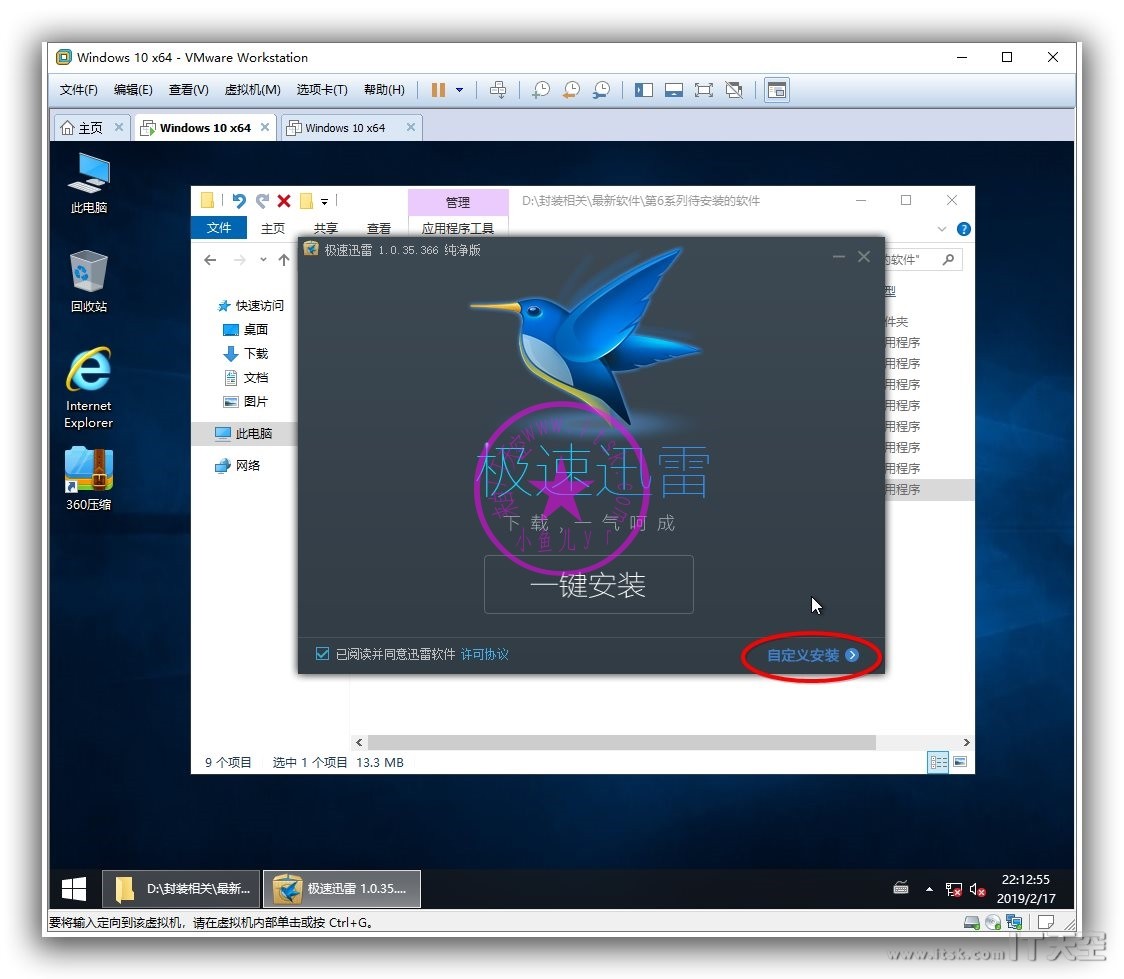Open the VMware 帮助(H) menu
The image size is (1124, 979).
384,90
